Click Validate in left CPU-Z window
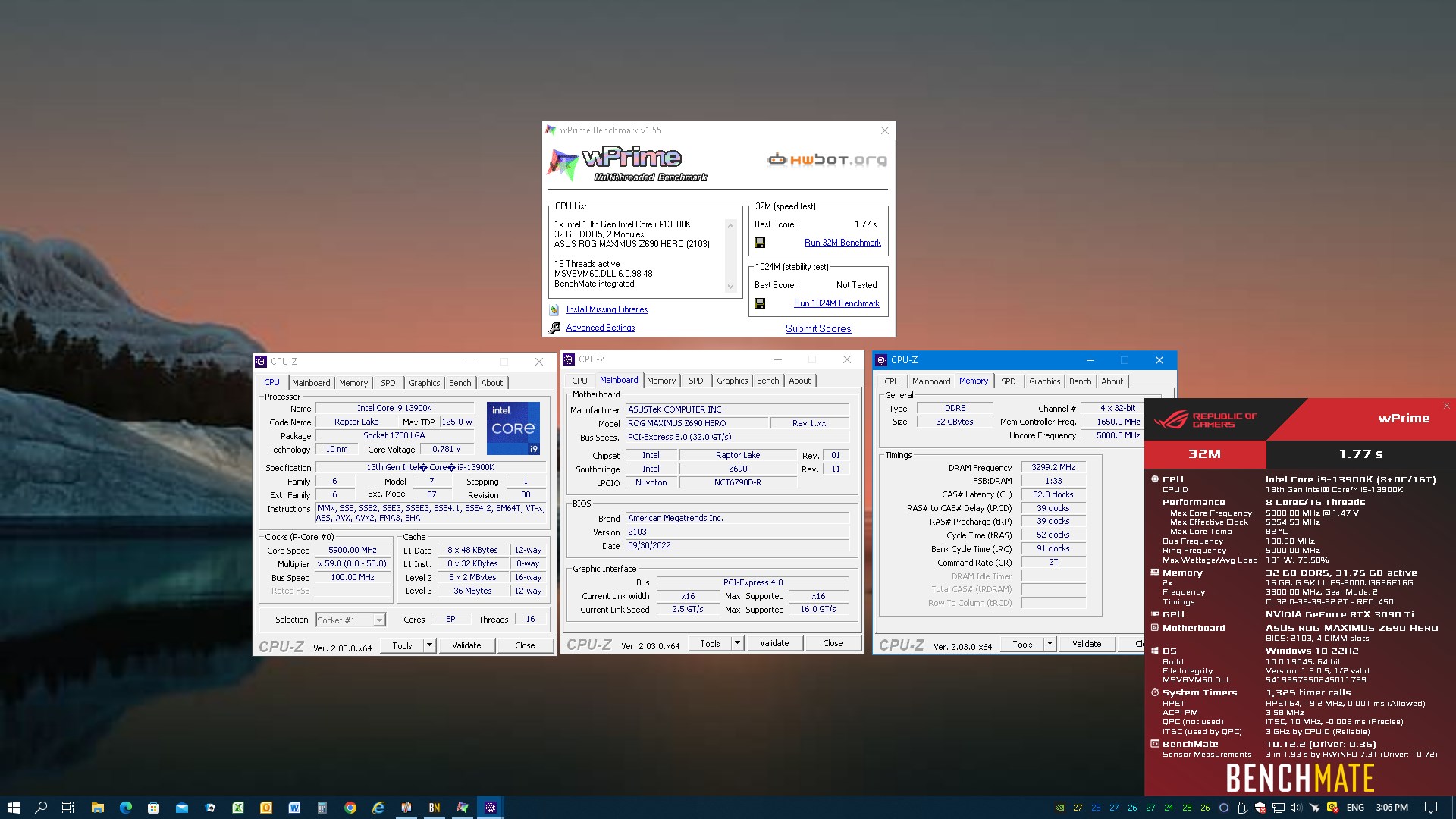 tap(466, 645)
